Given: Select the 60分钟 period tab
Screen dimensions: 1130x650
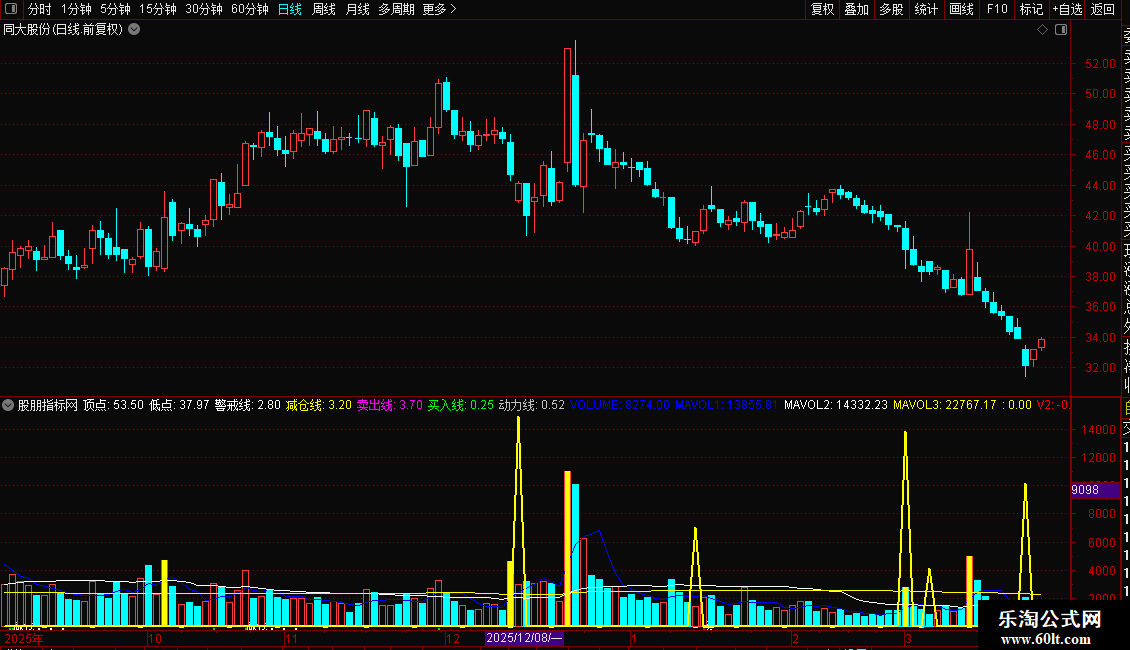Looking at the screenshot, I should pos(250,9).
